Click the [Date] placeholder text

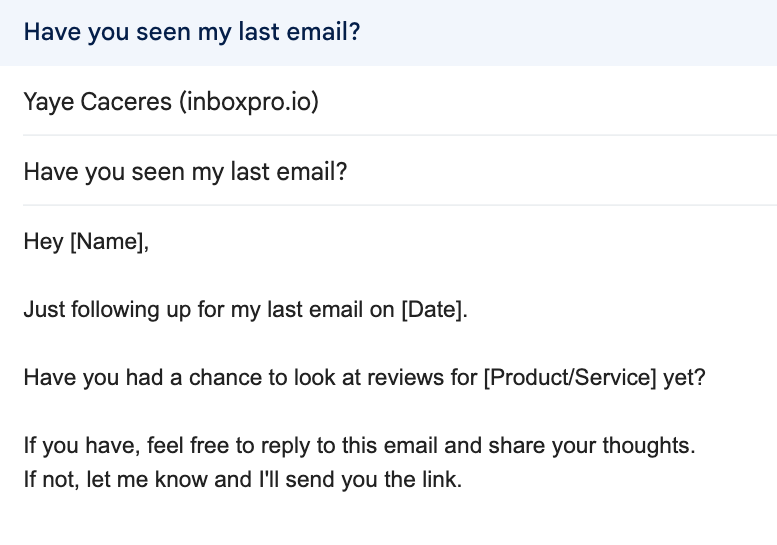pos(432,310)
